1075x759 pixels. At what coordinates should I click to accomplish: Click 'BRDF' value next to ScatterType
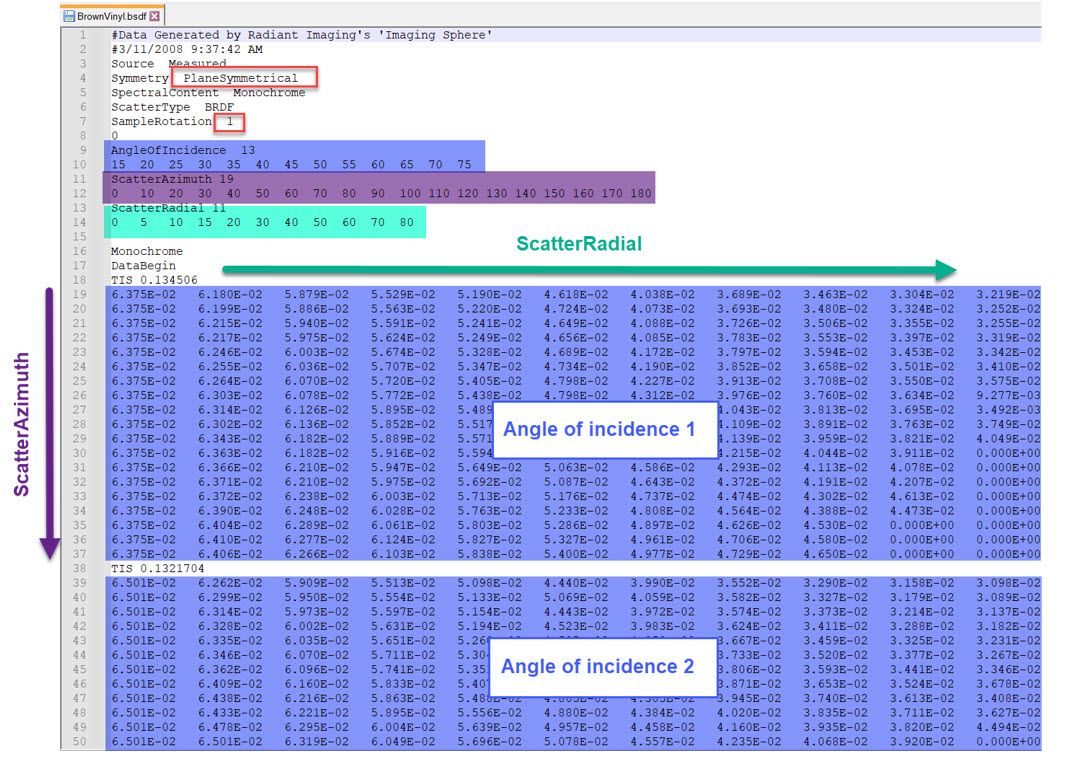[x=219, y=107]
